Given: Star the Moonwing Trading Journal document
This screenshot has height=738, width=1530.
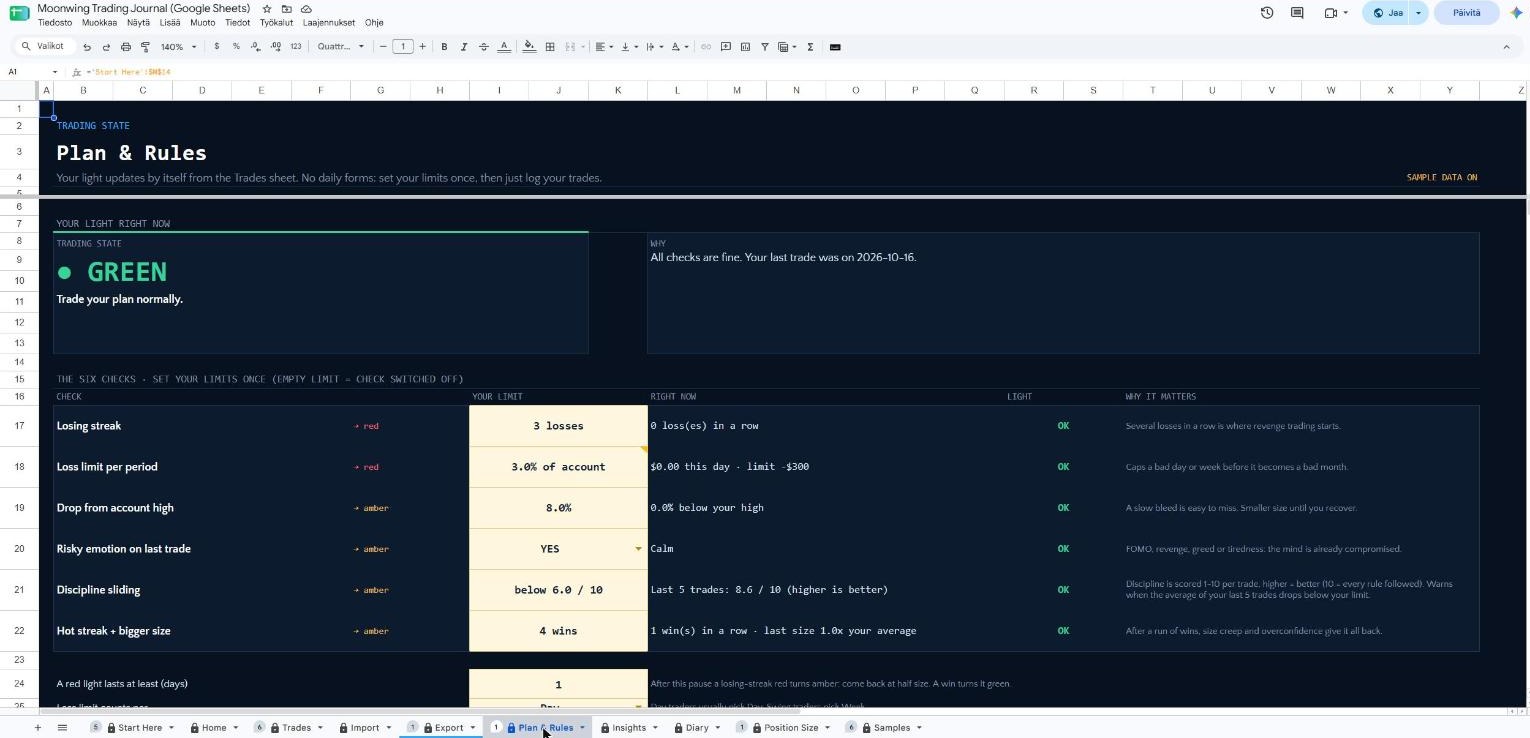Looking at the screenshot, I should [x=267, y=9].
